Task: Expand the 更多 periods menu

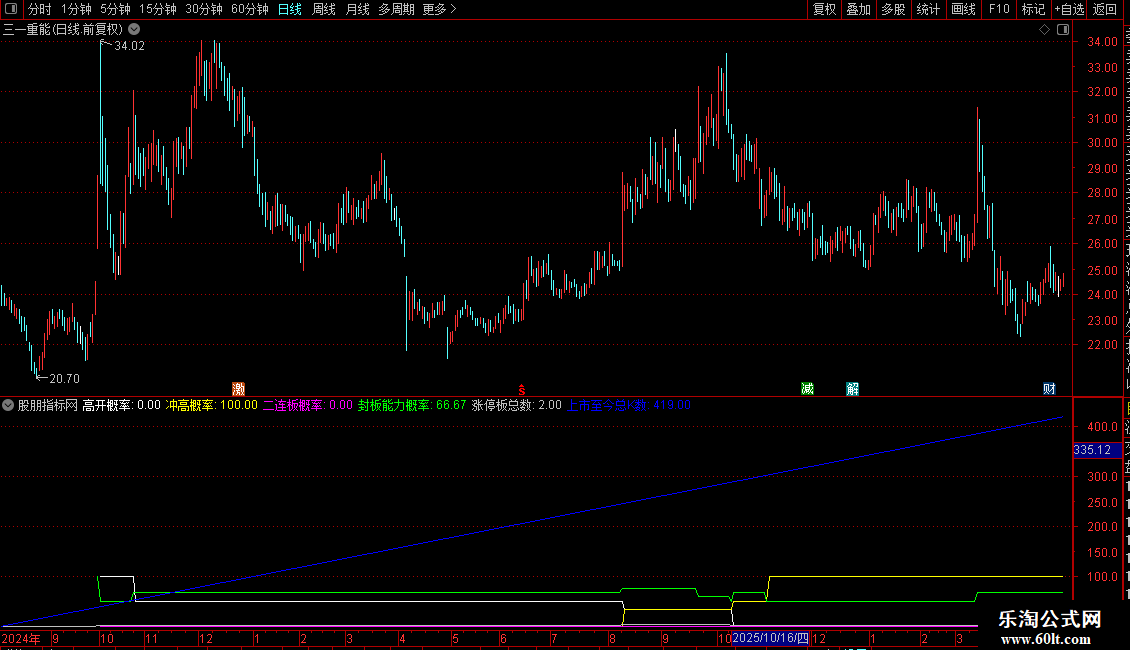Action: [x=439, y=9]
